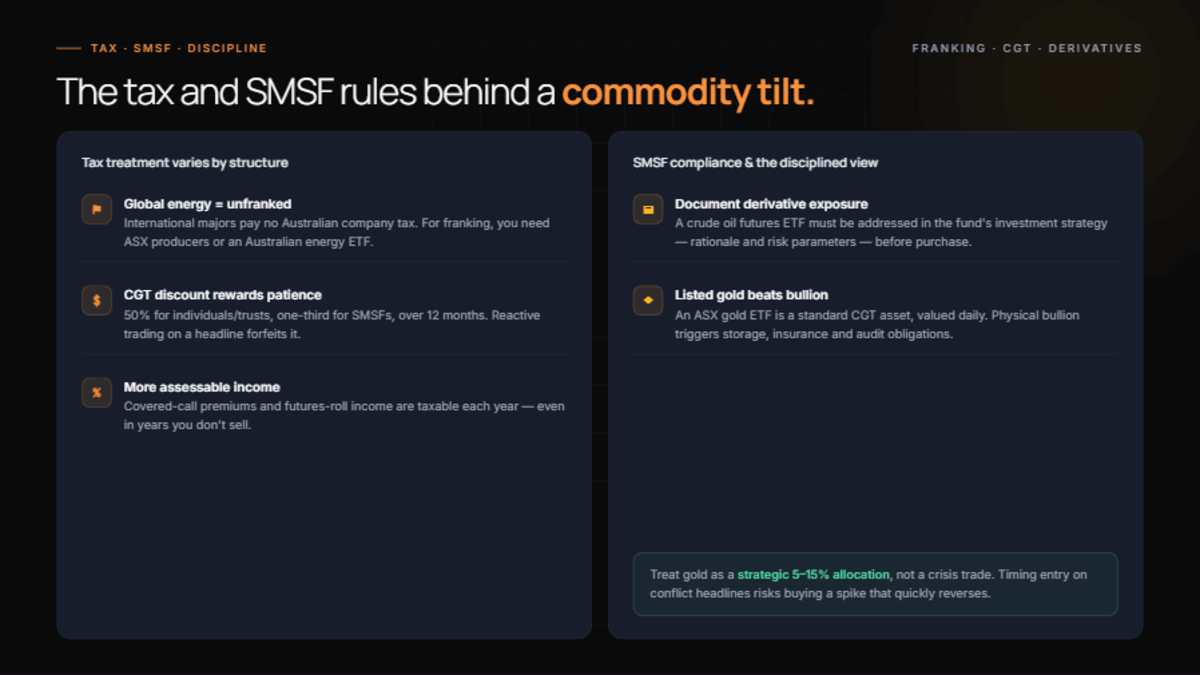This screenshot has width=1200, height=675.
Task: Click the diamond icon beside Listed gold beats bullion
Action: pyautogui.click(x=648, y=300)
